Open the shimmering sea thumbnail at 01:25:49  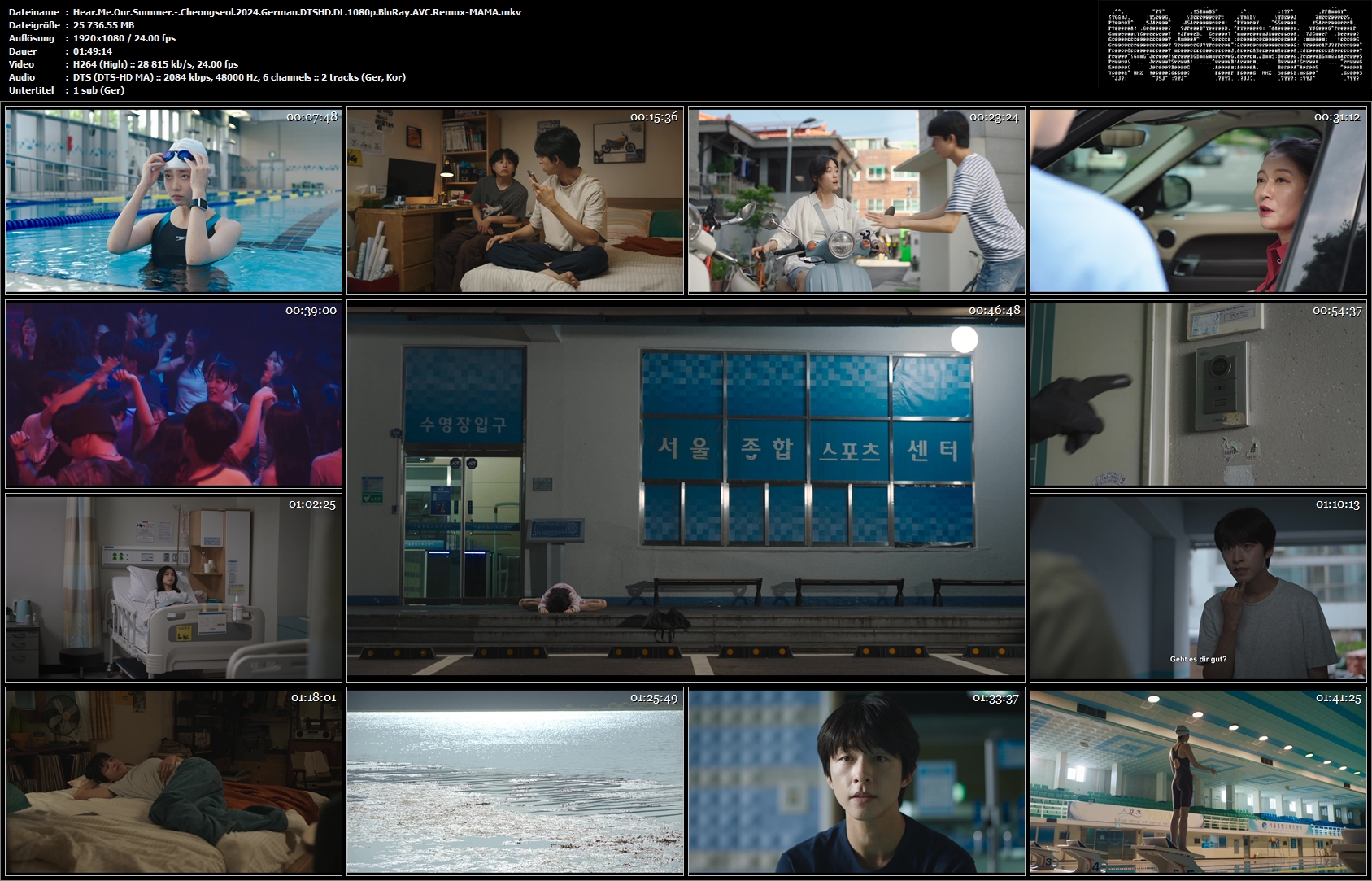click(515, 781)
